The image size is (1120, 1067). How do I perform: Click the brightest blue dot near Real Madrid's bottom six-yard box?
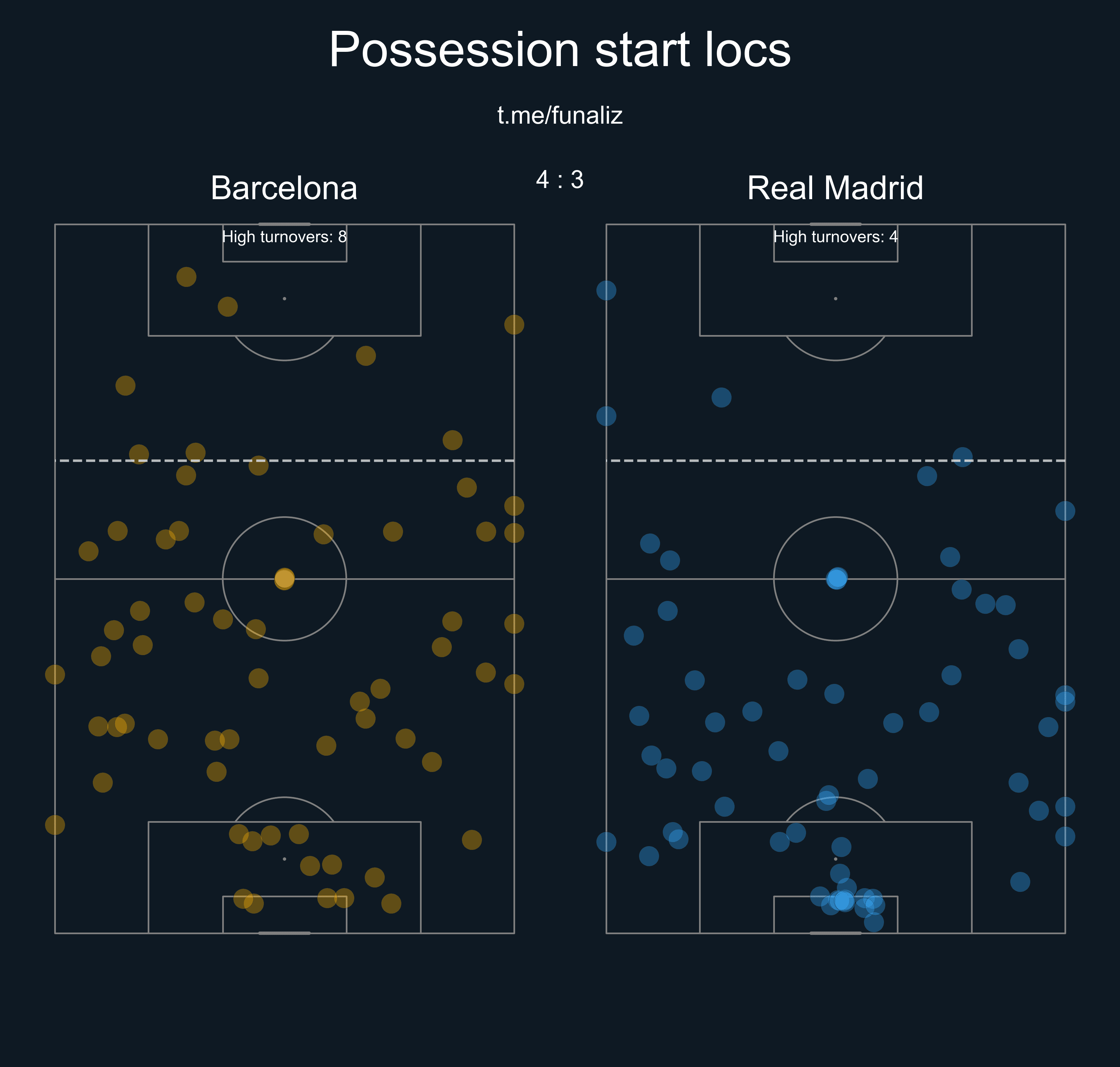coord(843,901)
